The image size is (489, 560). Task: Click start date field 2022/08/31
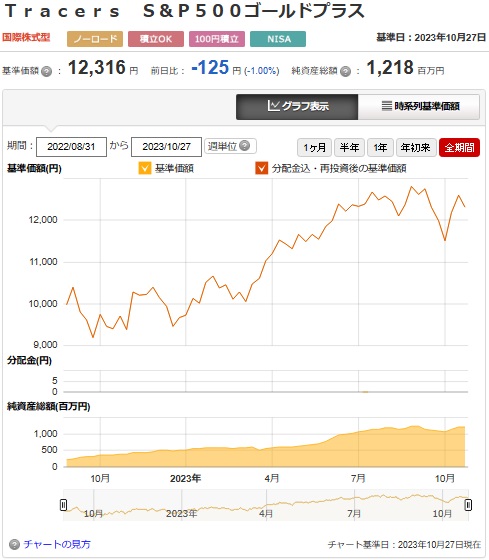pos(71,147)
